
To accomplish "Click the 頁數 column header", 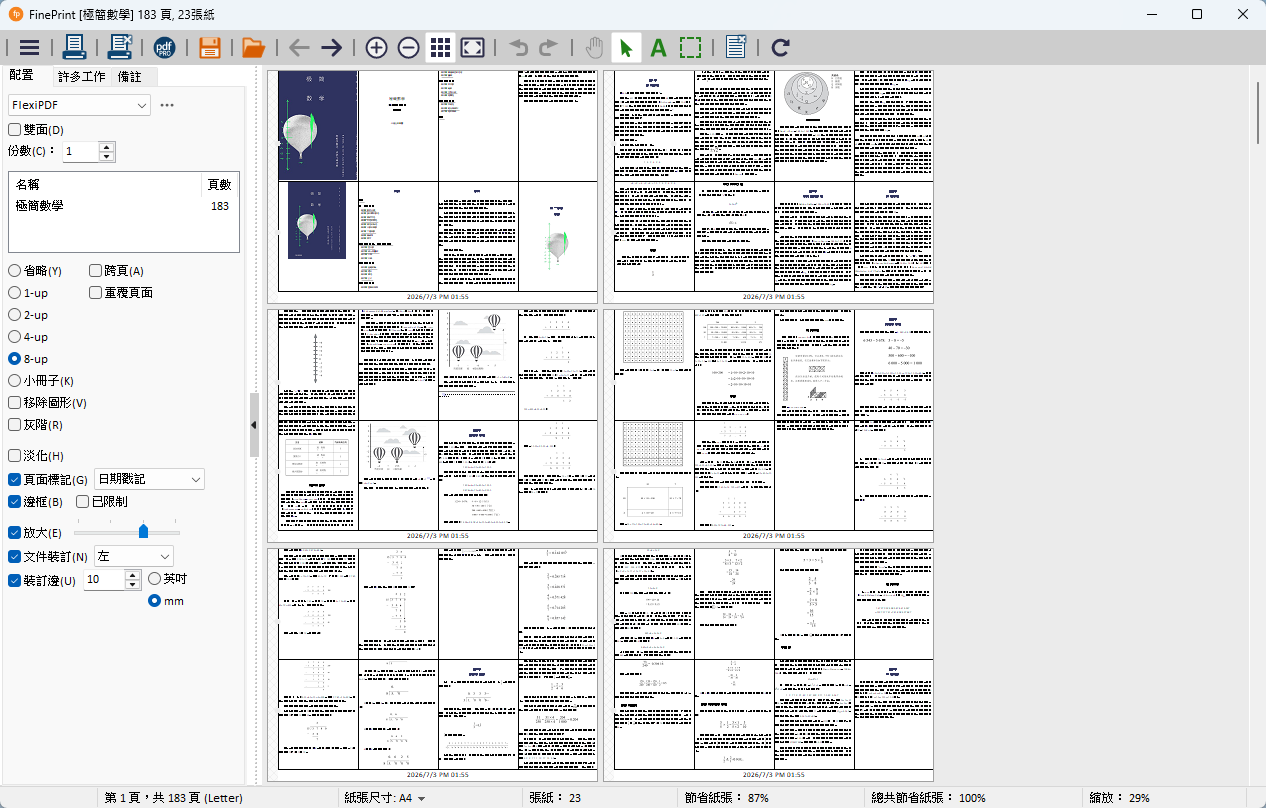I will tap(219, 184).
